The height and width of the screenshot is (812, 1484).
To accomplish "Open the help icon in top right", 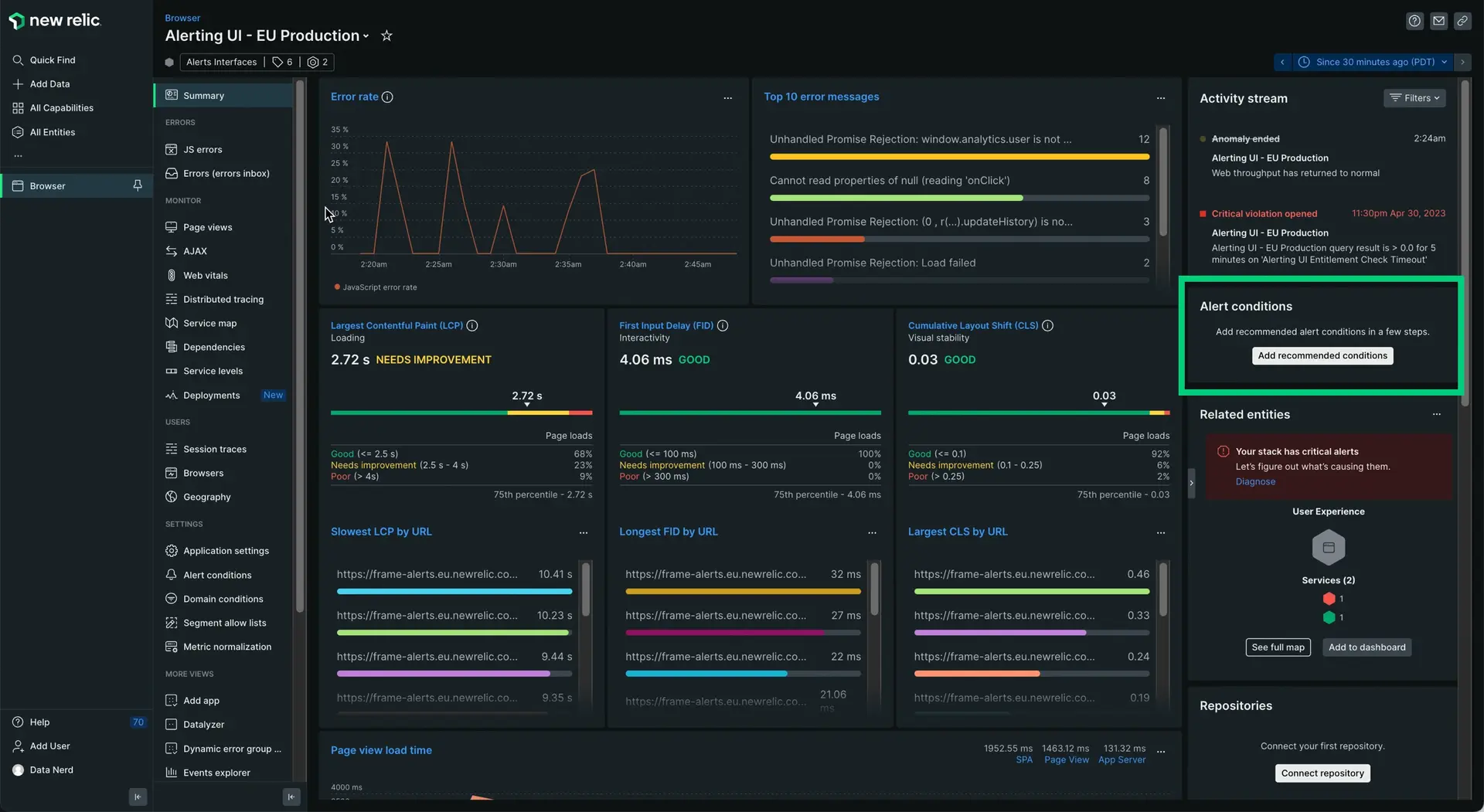I will tap(1414, 21).
